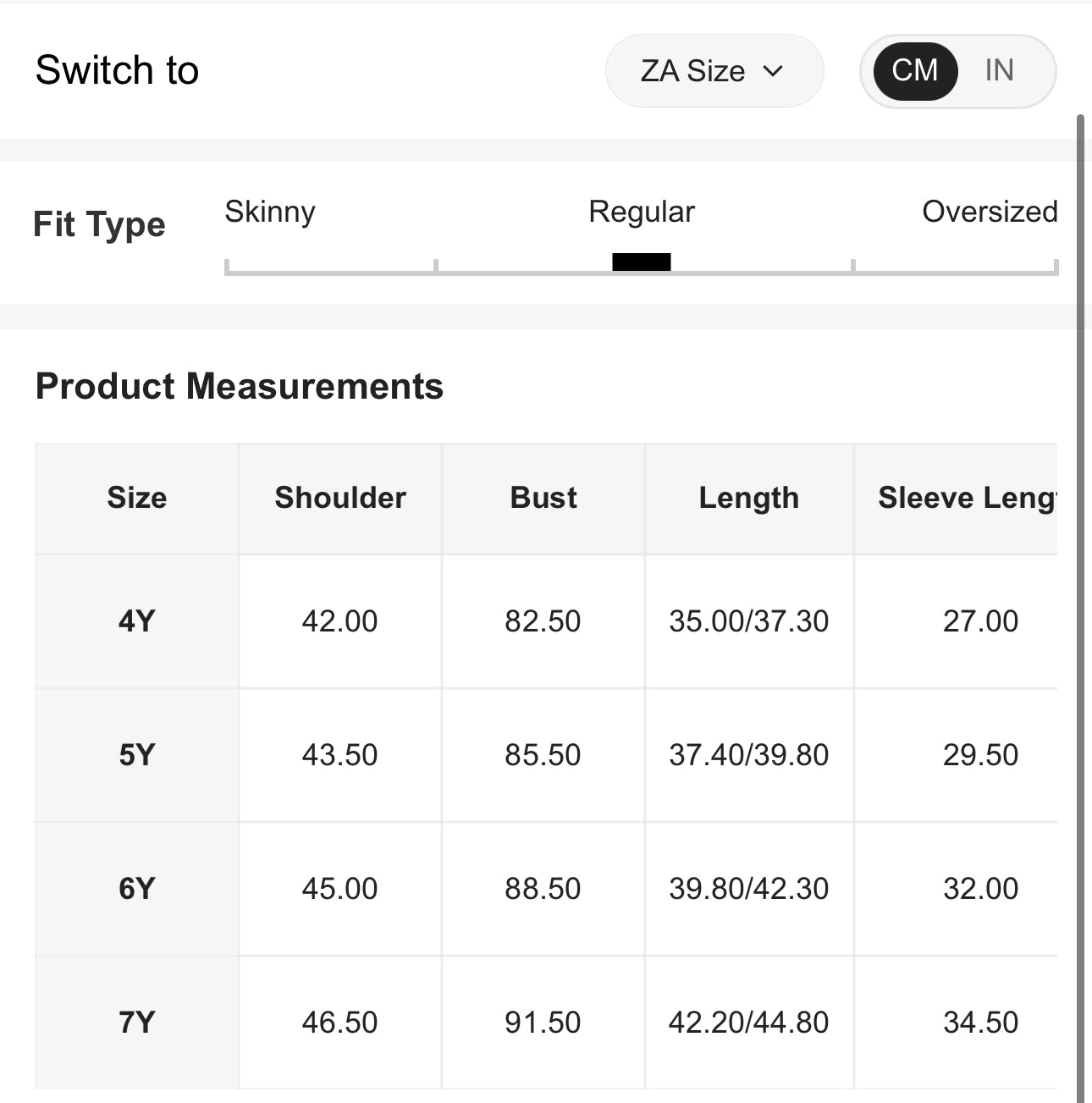Click the Product Measurements heading
This screenshot has height=1103, width=1092.
(x=240, y=387)
